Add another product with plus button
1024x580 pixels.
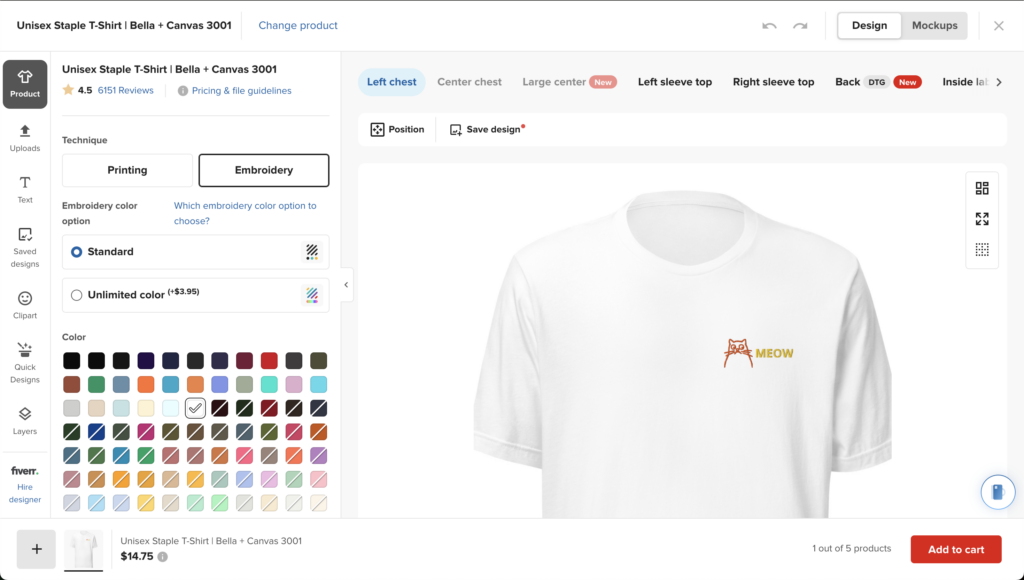37,549
